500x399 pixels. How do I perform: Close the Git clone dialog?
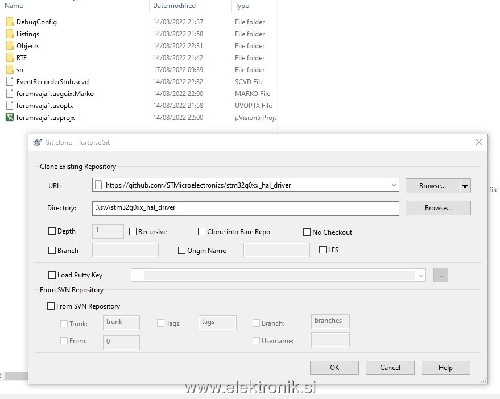tap(479, 142)
